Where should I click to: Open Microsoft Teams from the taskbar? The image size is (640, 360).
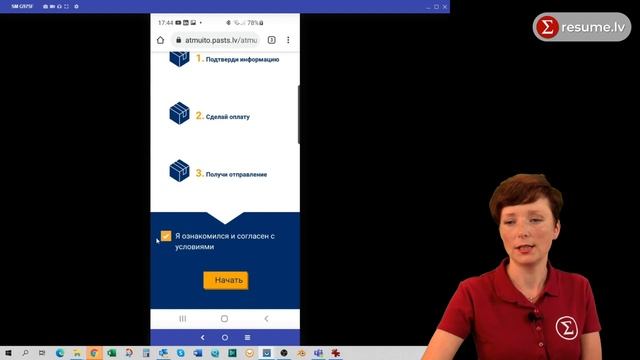[318, 353]
